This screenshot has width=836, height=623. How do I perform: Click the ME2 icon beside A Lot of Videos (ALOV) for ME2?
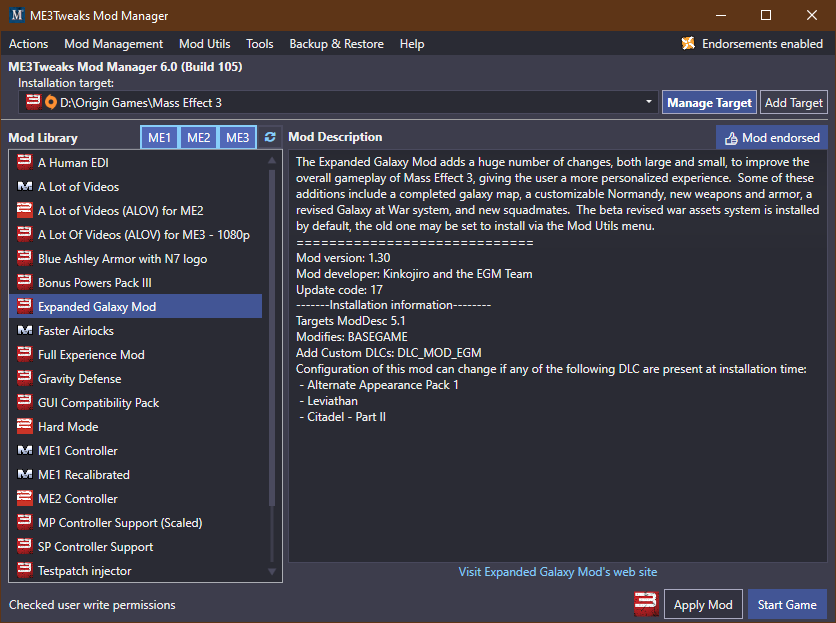(x=25, y=210)
